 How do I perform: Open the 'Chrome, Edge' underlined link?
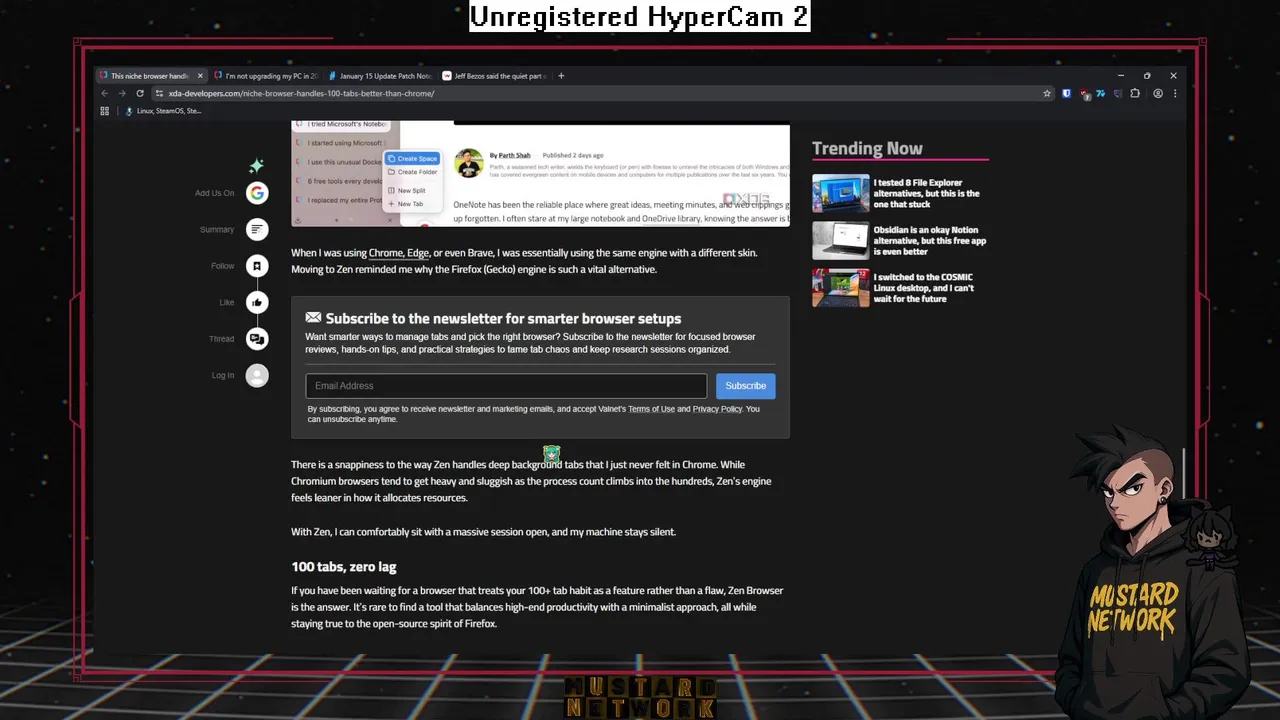398,253
